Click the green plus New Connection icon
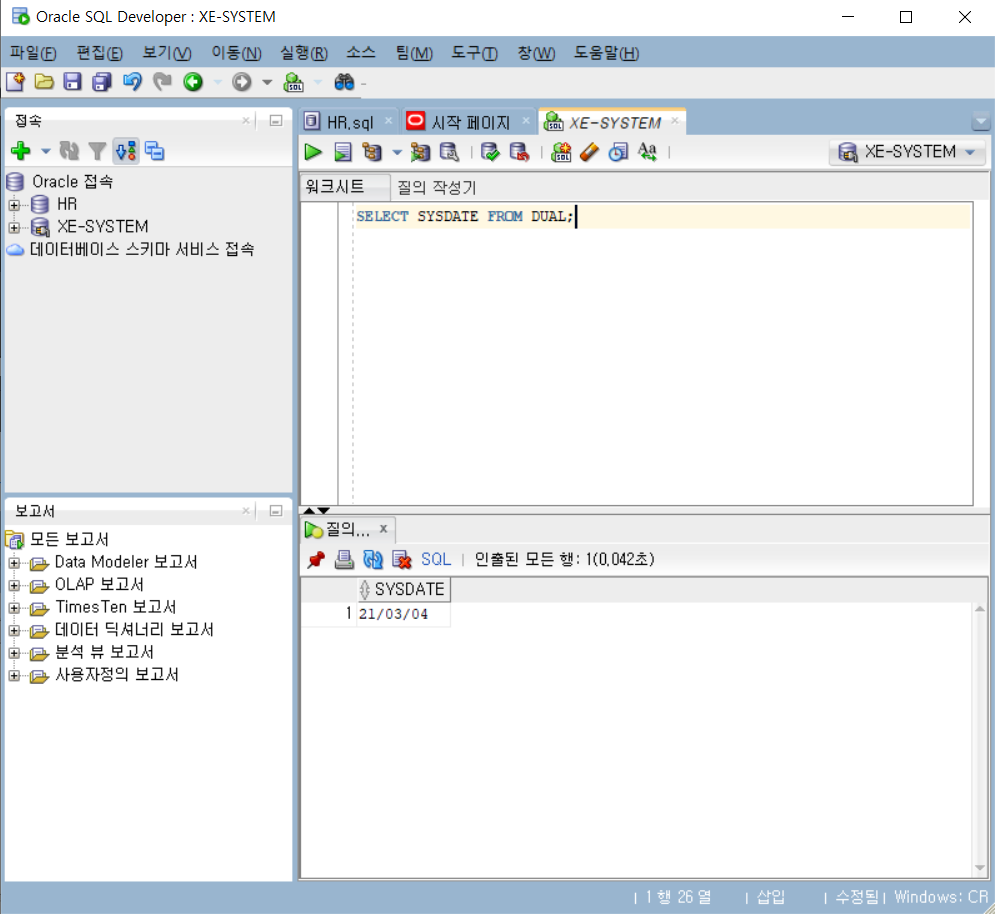This screenshot has width=995, height=914. pyautogui.click(x=21, y=151)
